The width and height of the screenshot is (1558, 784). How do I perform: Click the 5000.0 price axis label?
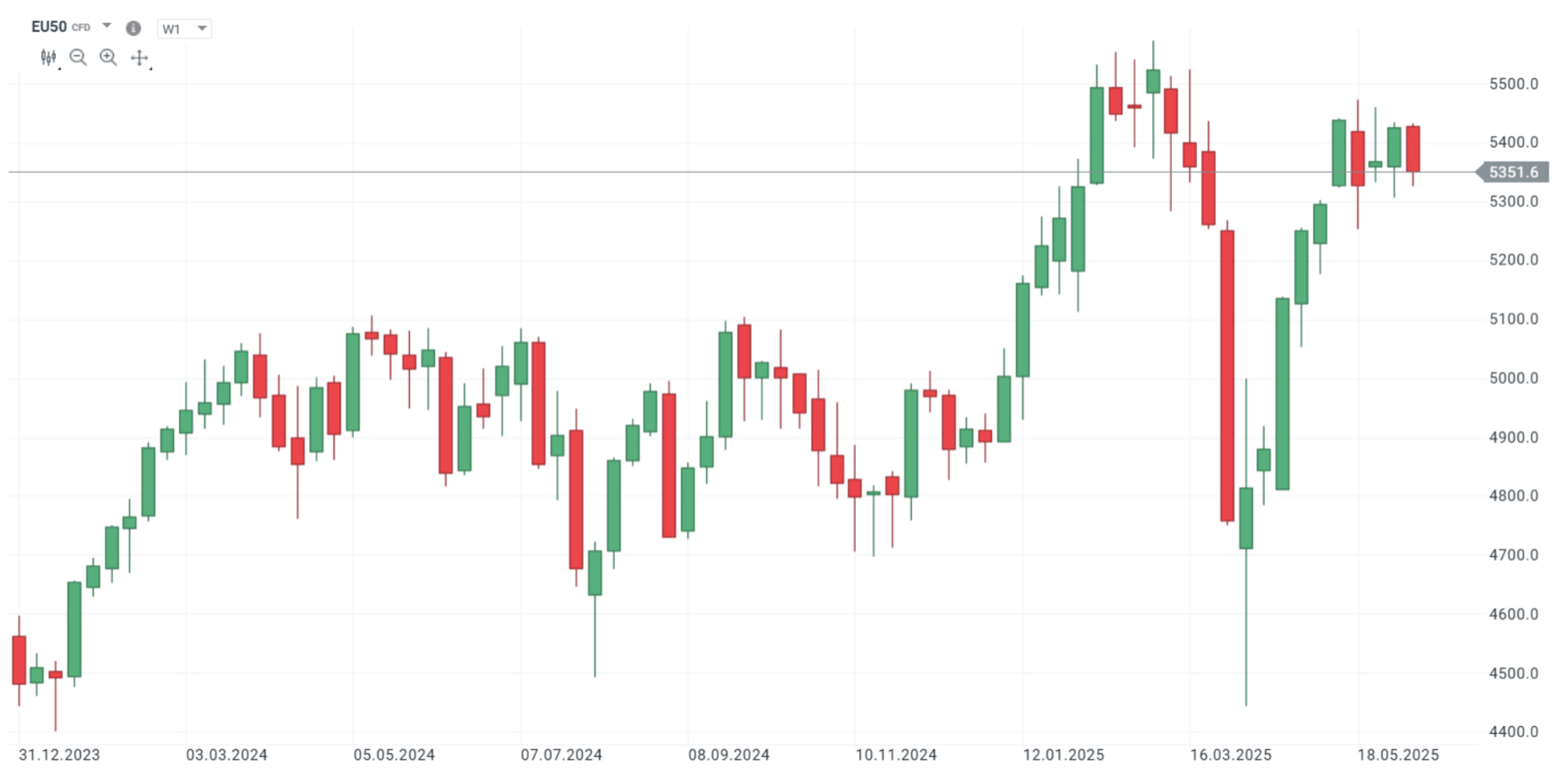pyautogui.click(x=1513, y=378)
